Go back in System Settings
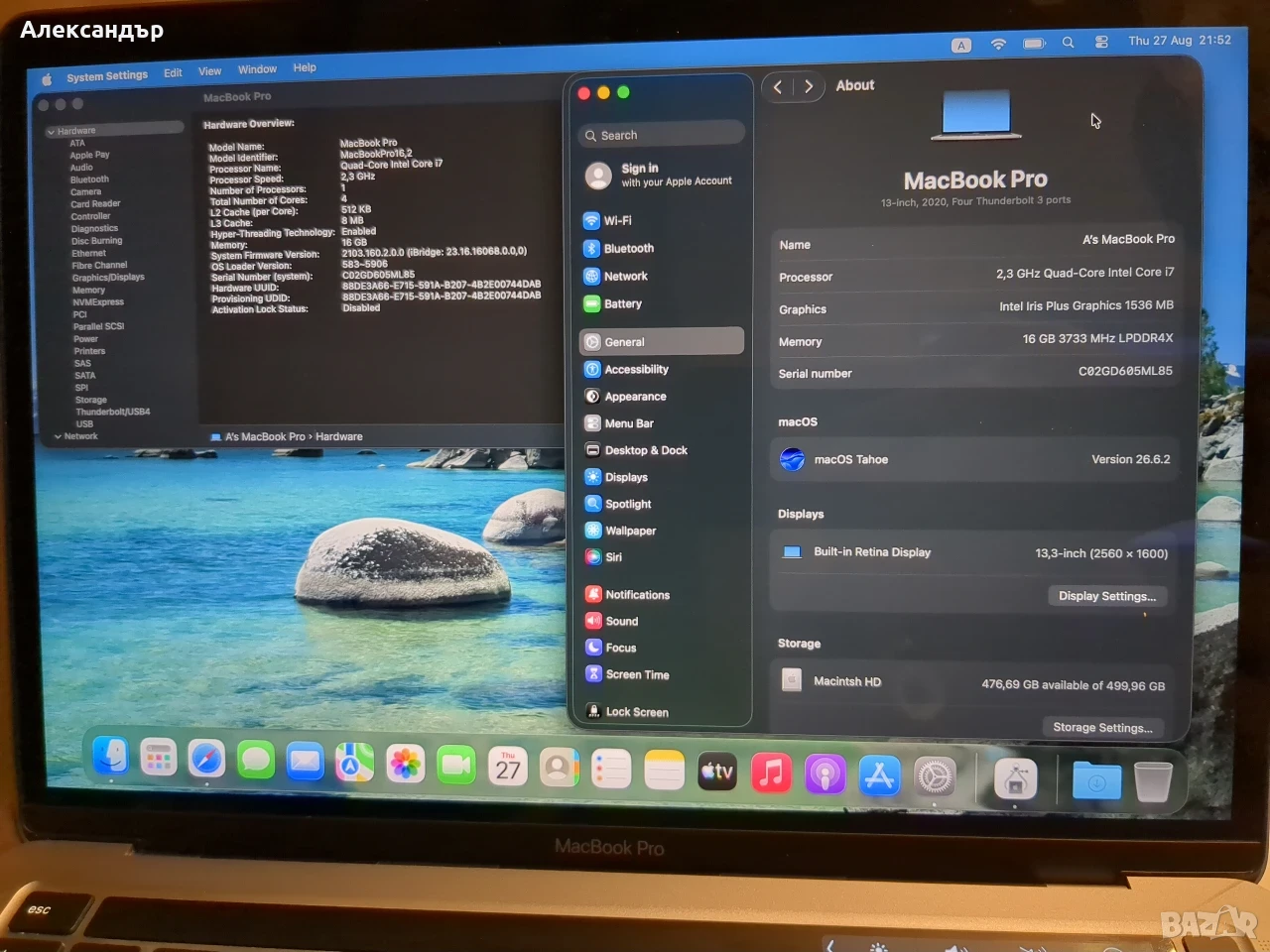 pos(778,86)
